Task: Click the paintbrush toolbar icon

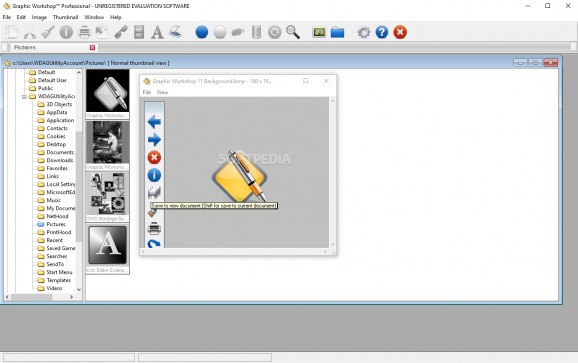Action: pos(48,32)
